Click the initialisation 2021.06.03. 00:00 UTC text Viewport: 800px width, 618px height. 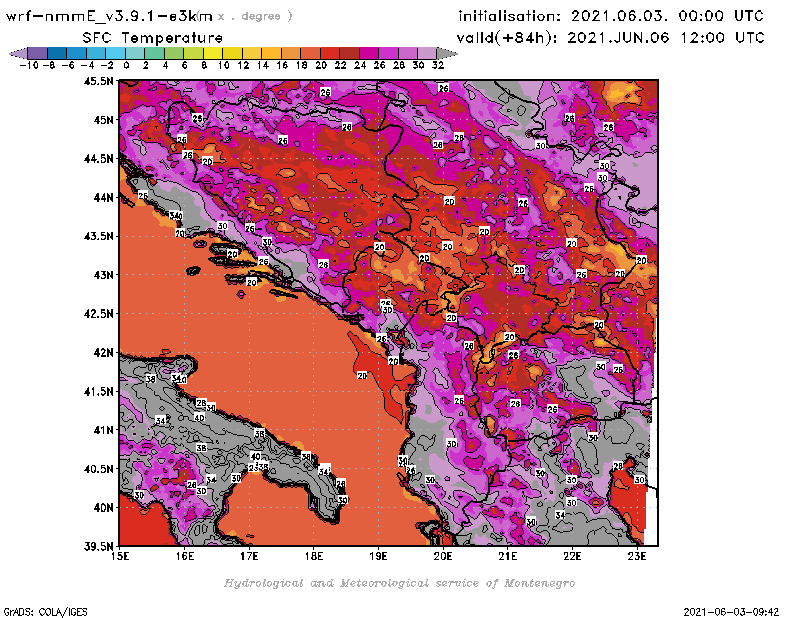click(x=611, y=16)
